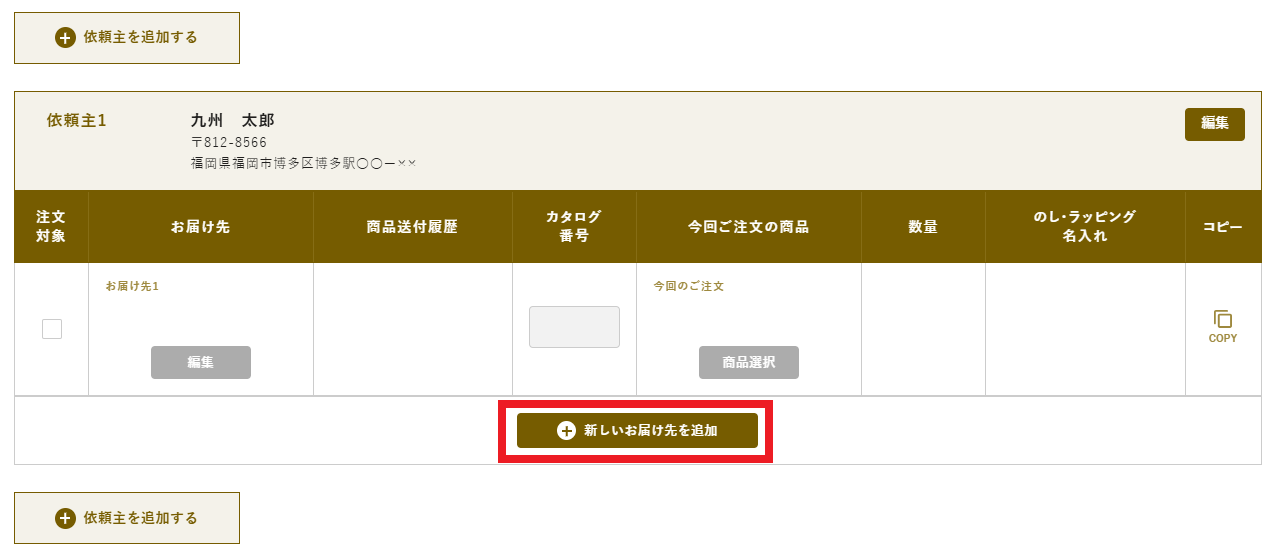Click the plus icon on 新しいお届け先を追加
1285x555 pixels.
point(566,431)
